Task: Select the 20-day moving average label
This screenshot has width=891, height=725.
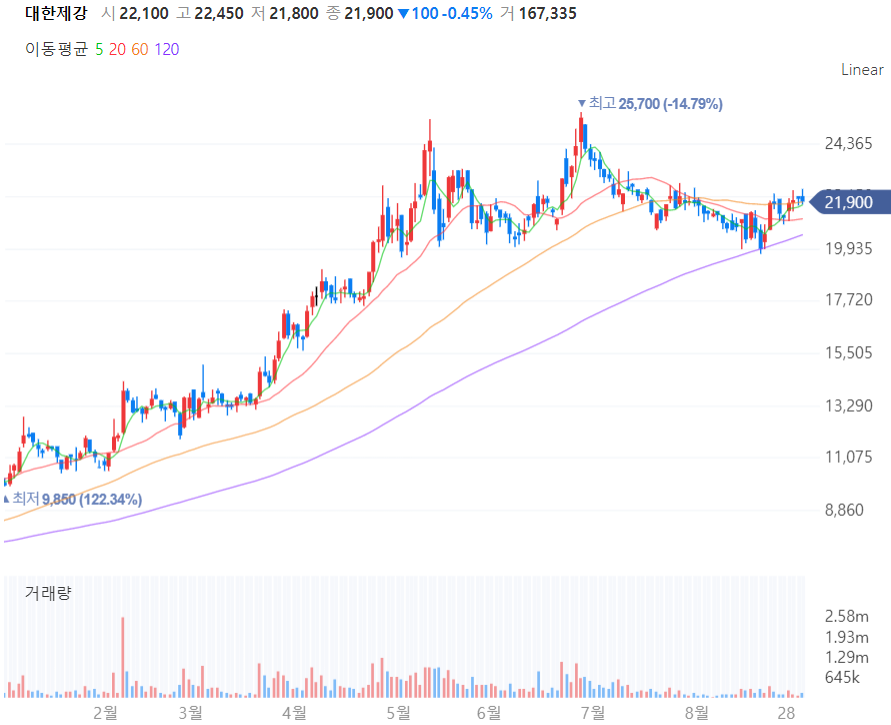Action: [117, 49]
